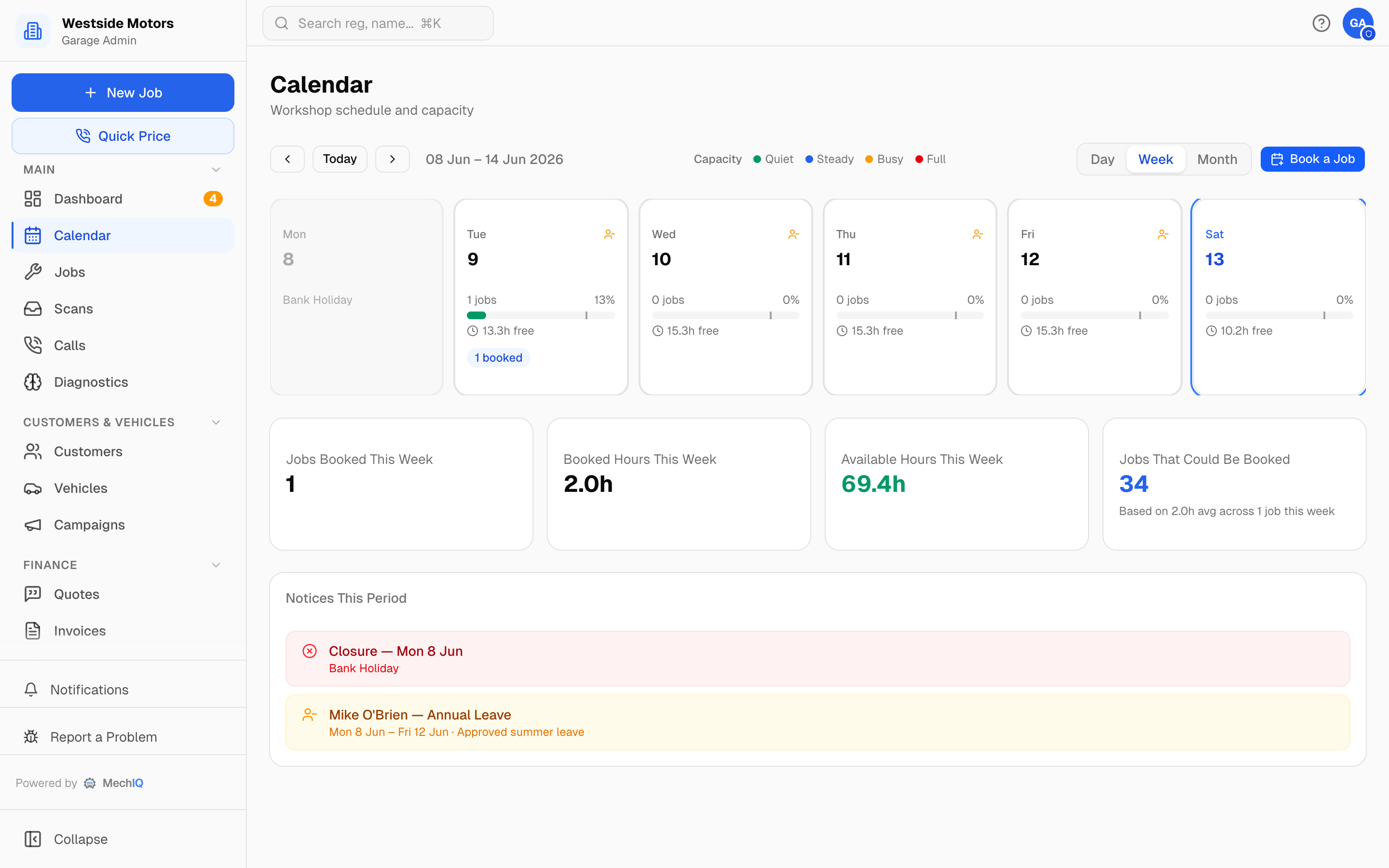Image resolution: width=1389 pixels, height=868 pixels.
Task: Click the staff leave icon on Thu 11
Action: pos(978,234)
